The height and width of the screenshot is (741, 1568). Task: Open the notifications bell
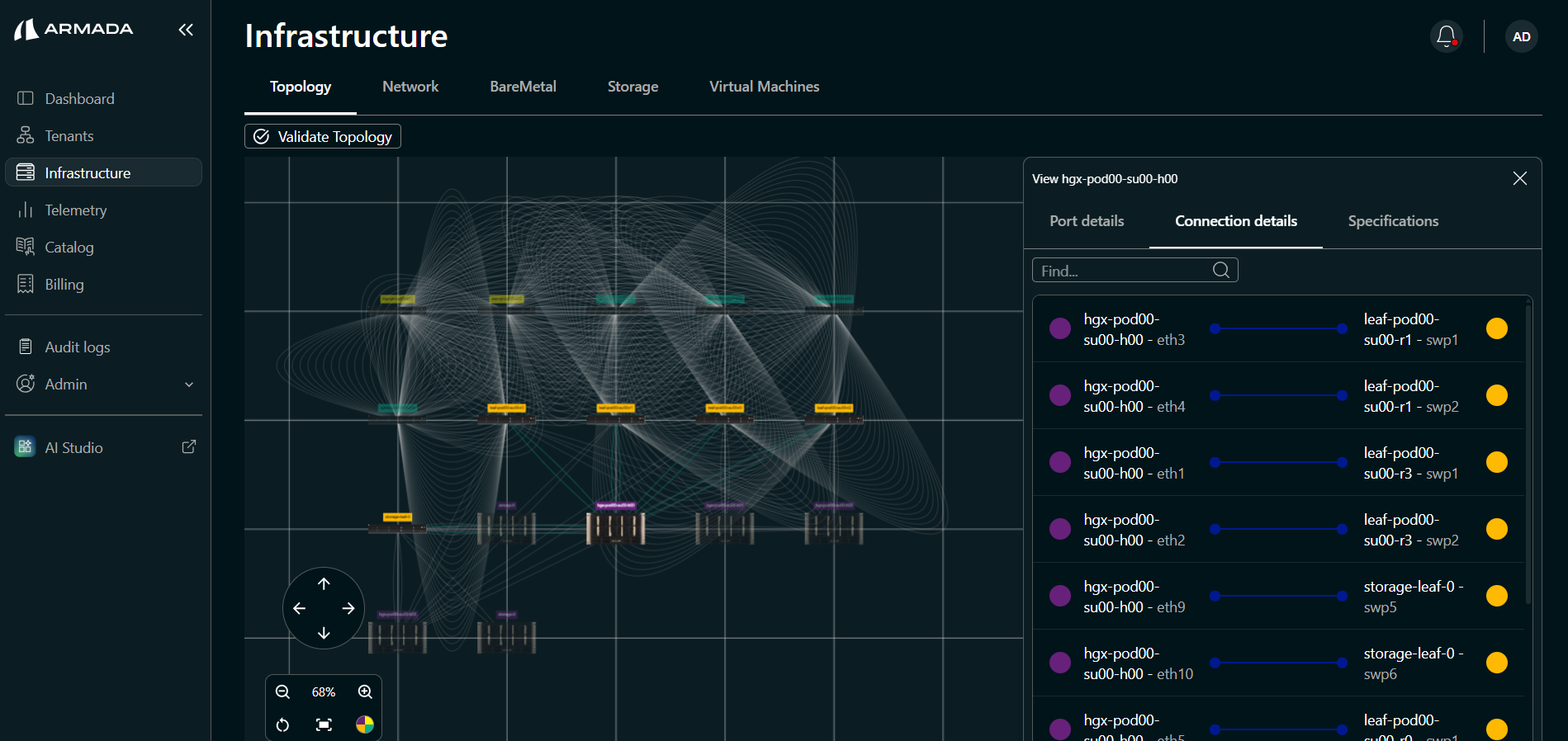coord(1446,36)
